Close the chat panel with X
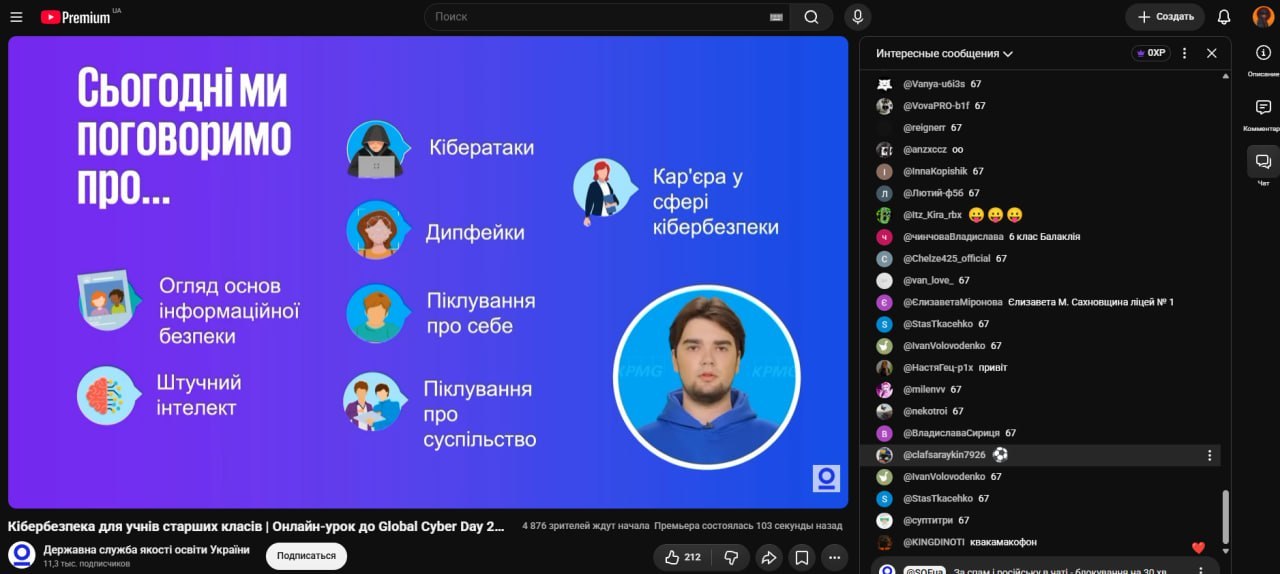This screenshot has height=574, width=1280. point(1212,53)
